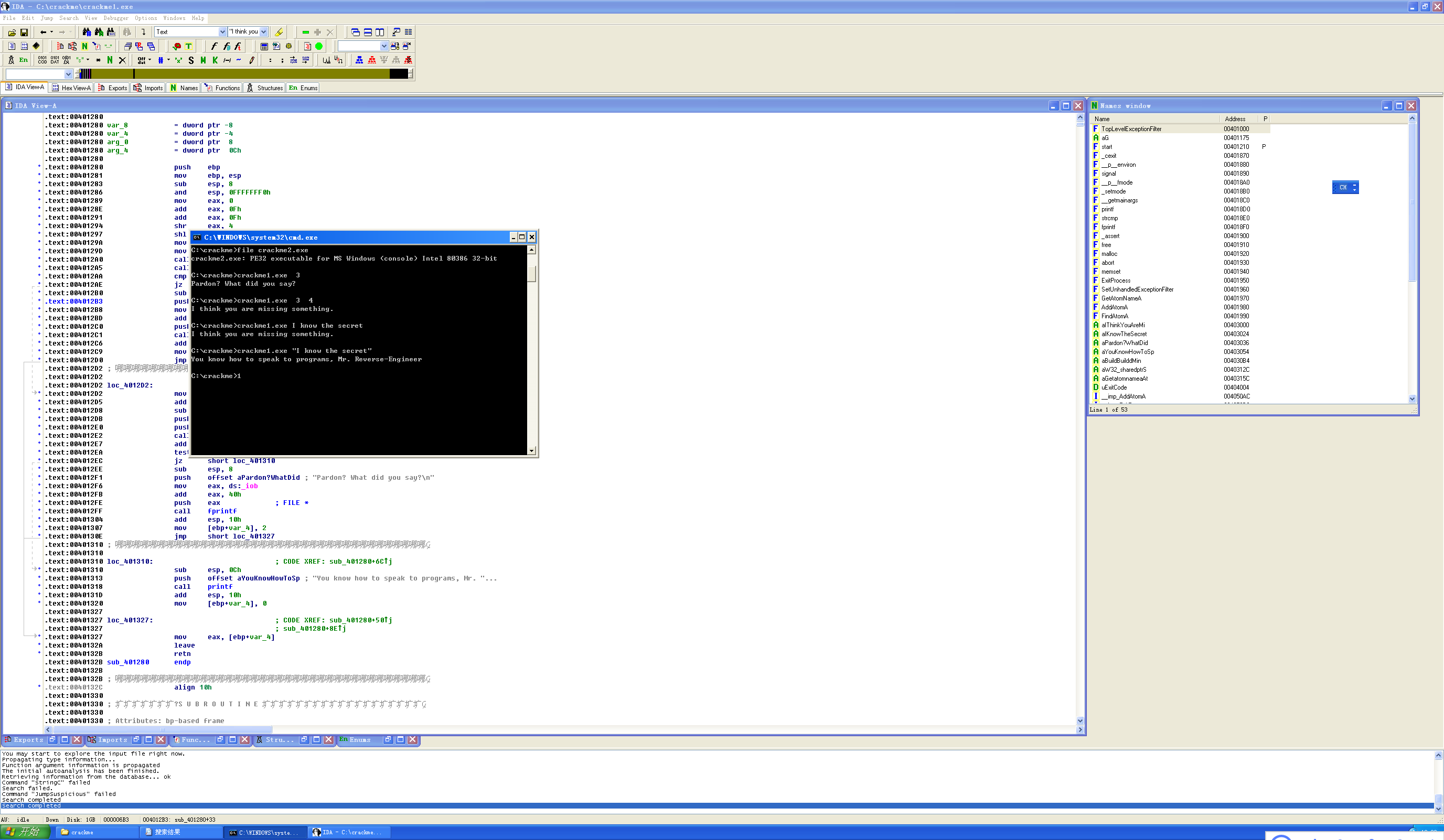Open the Functions tab
This screenshot has height=840, width=1444.
click(223, 88)
